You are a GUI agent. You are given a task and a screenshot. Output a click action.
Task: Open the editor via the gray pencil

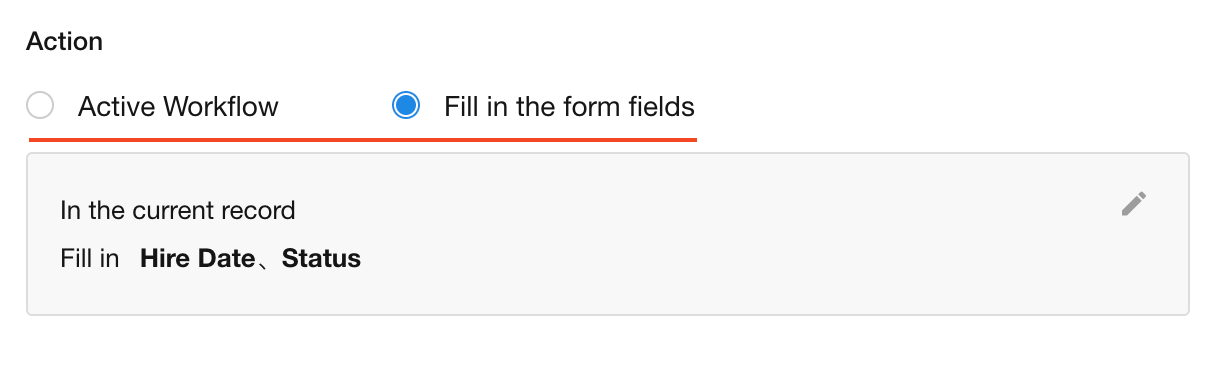[1133, 204]
